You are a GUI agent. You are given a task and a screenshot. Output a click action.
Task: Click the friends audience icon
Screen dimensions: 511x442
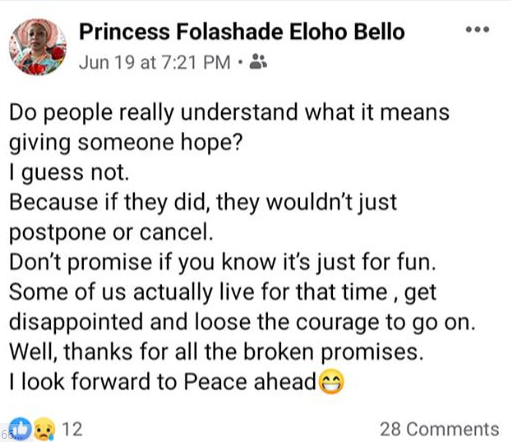coord(258,61)
